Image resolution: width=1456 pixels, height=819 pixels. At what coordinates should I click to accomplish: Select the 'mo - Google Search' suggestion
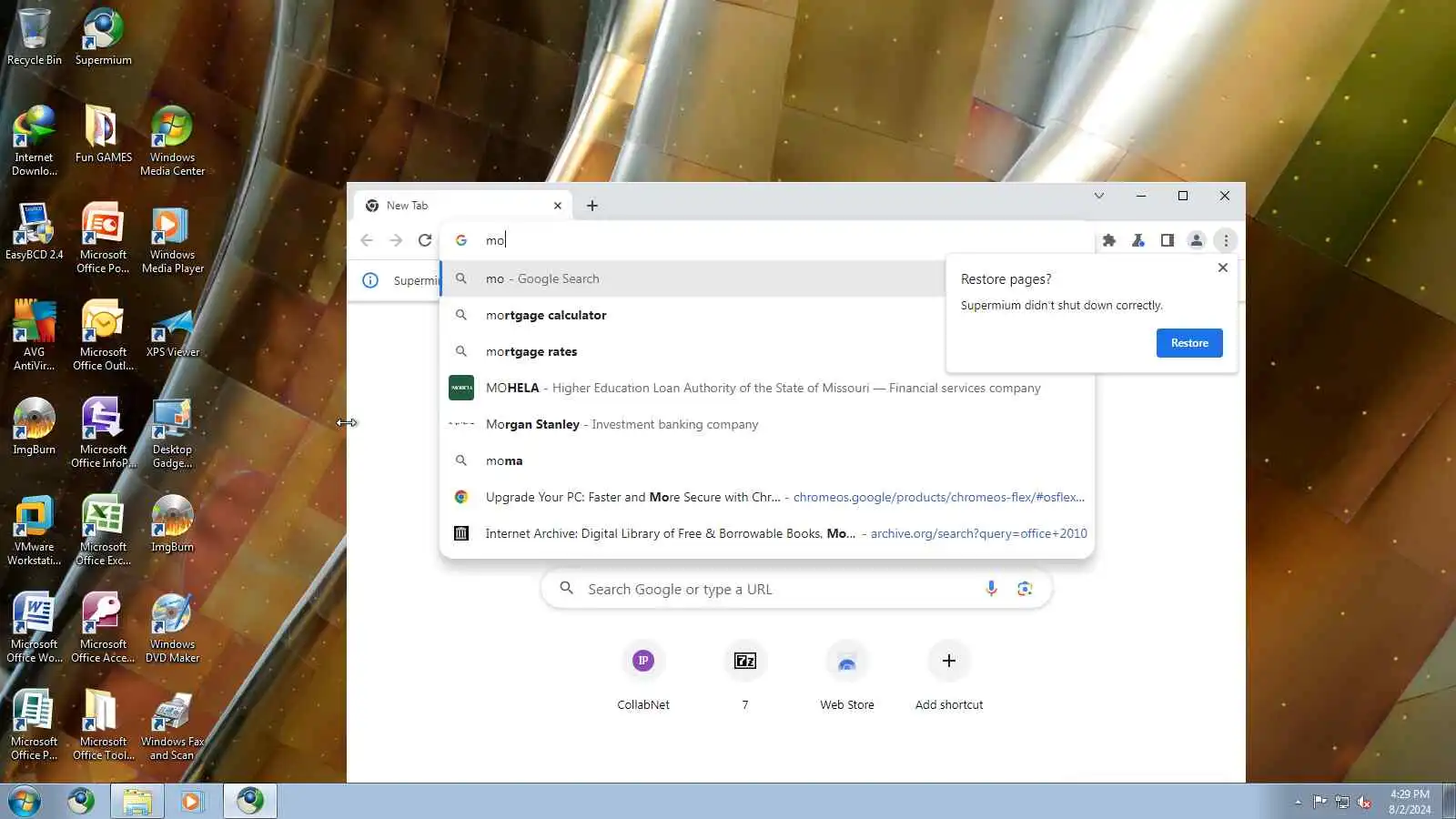coord(767,278)
